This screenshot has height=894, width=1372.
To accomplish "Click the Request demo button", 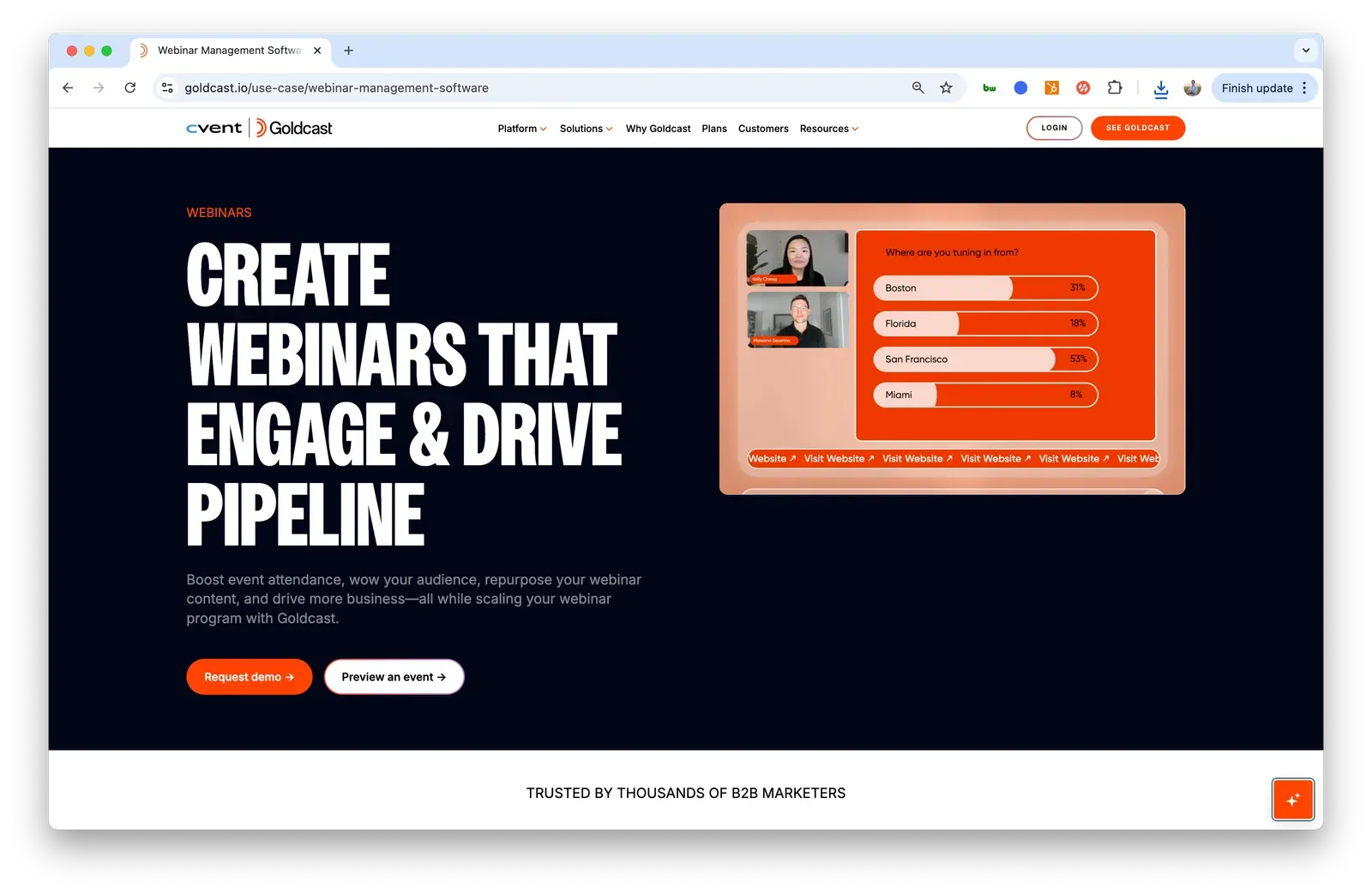I will [x=249, y=677].
